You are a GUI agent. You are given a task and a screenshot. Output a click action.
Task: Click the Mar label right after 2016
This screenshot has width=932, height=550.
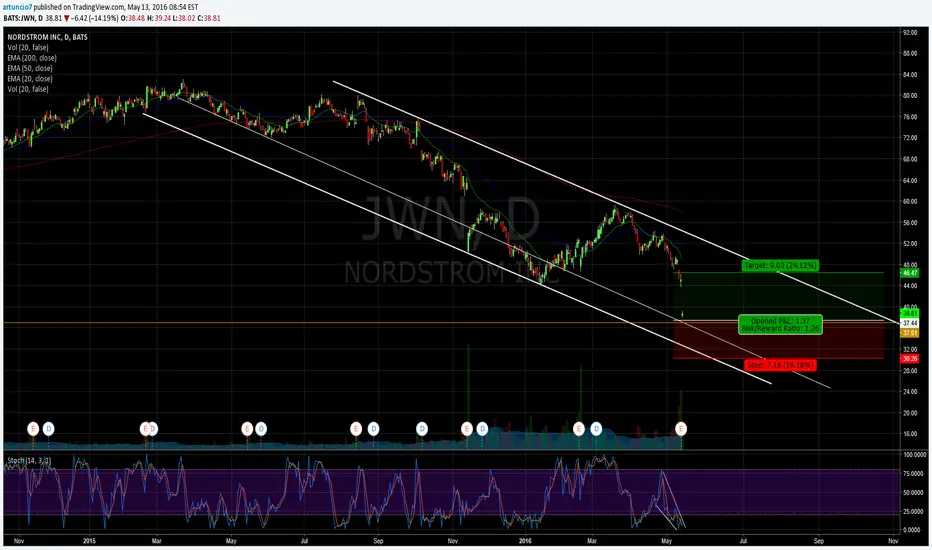[x=592, y=541]
